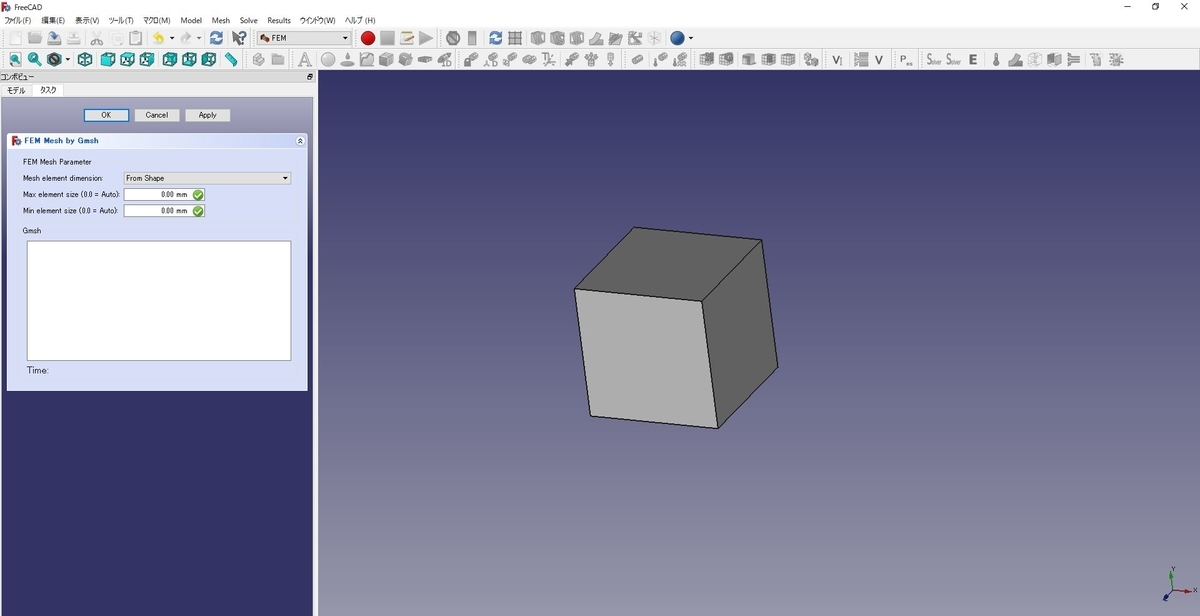
Task: Open the Mesh menu
Action: (220, 20)
